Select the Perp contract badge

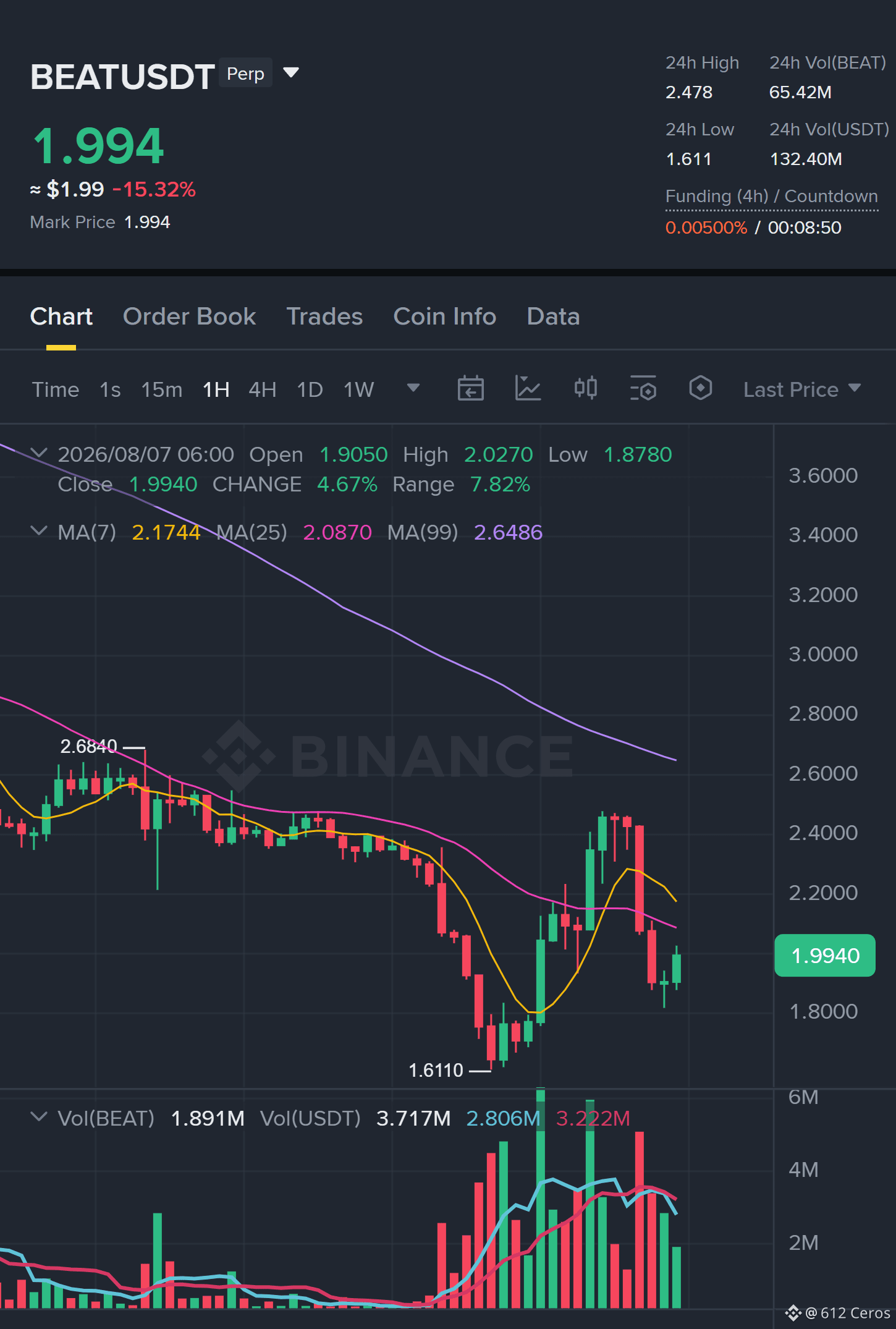245,74
